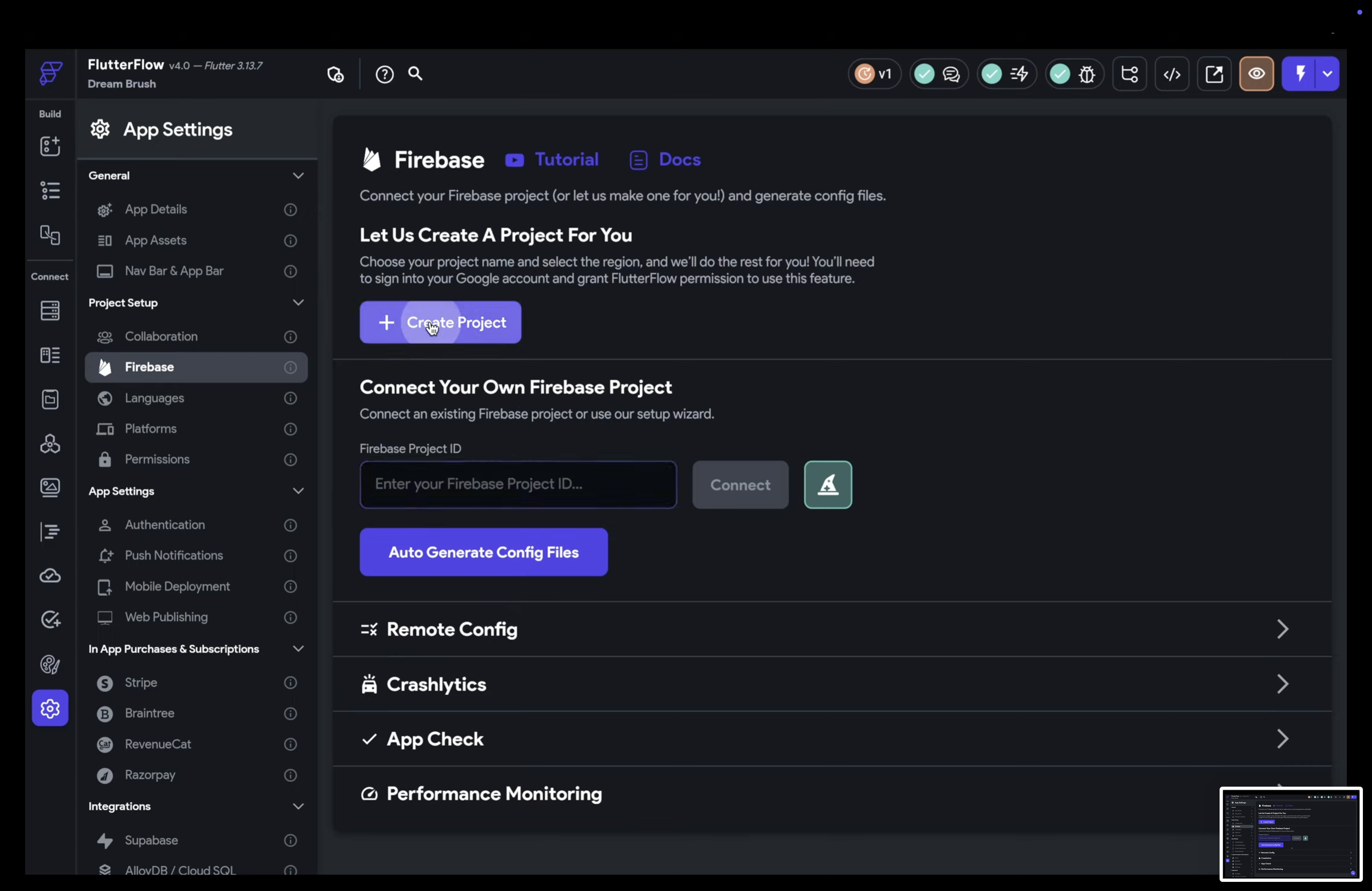Image resolution: width=1372 pixels, height=891 pixels.
Task: Collapse the App Settings section chevron
Action: click(x=298, y=491)
